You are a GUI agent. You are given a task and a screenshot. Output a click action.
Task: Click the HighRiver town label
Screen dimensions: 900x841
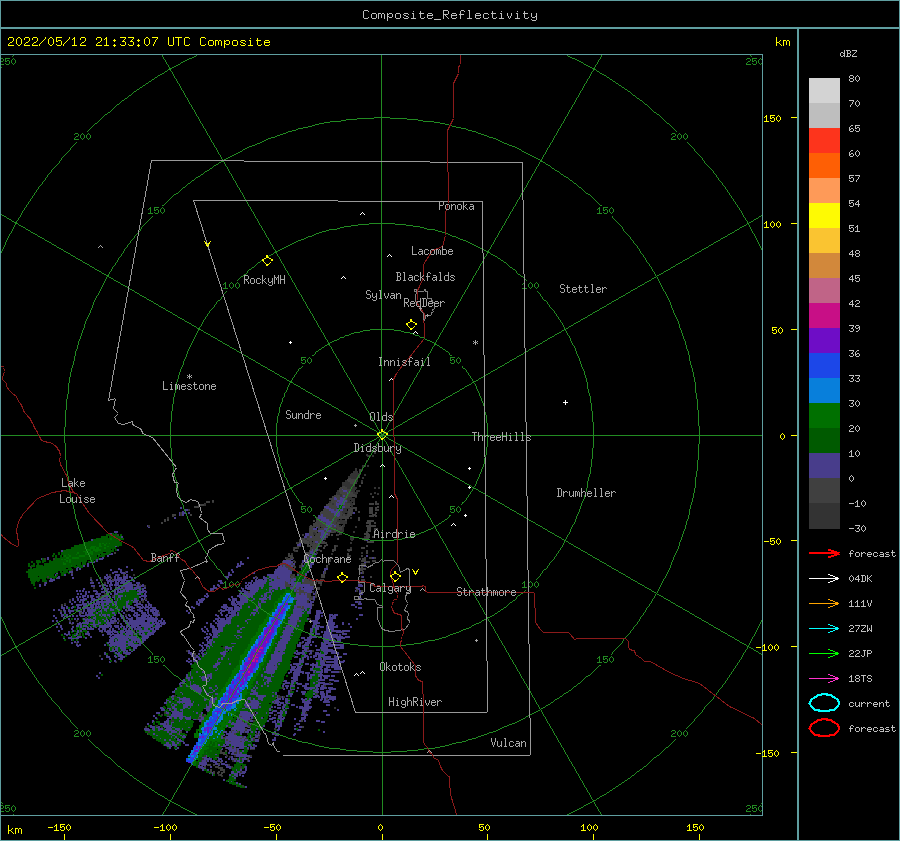point(415,702)
